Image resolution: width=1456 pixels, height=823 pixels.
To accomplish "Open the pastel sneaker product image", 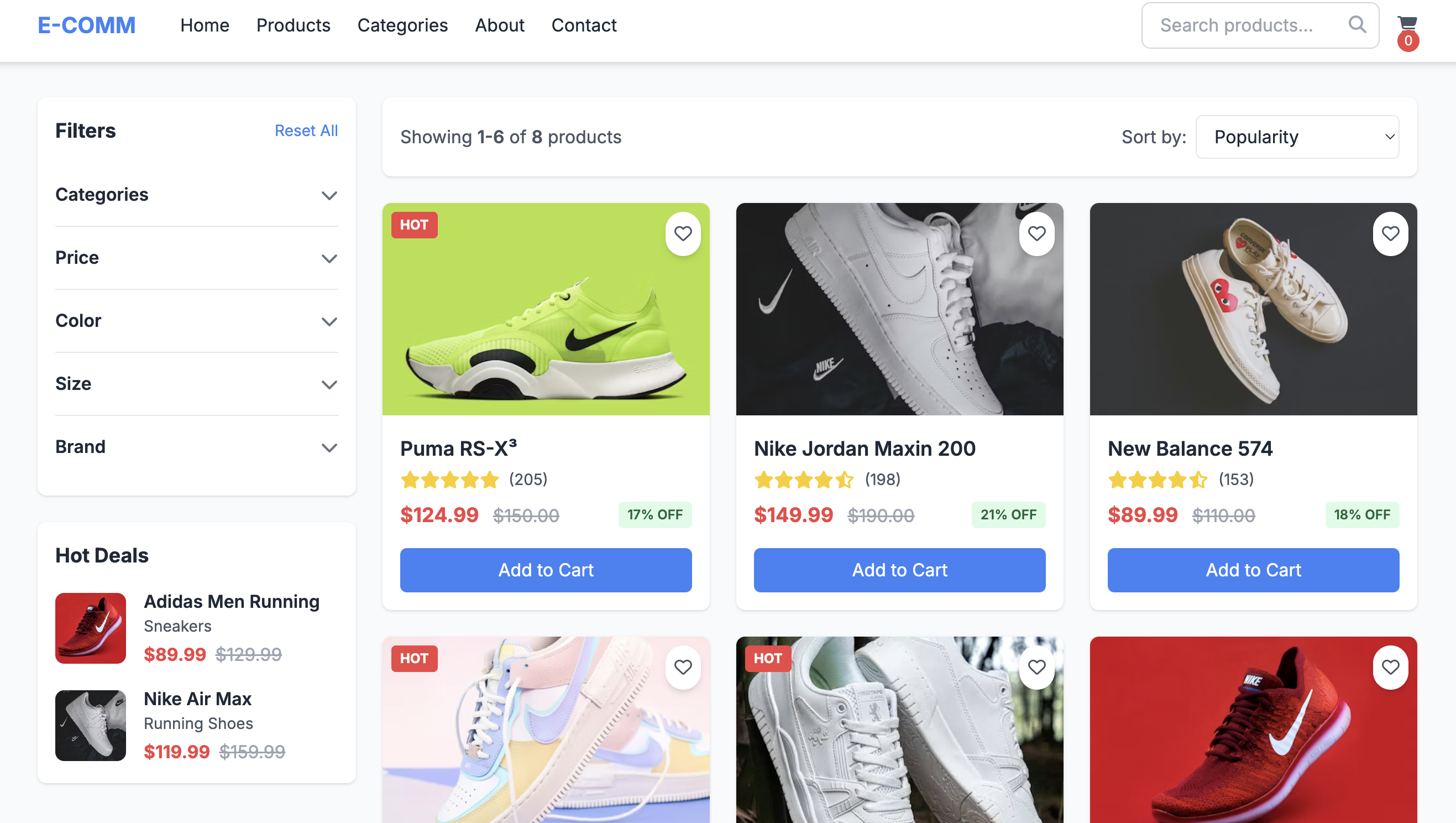I will [546, 730].
